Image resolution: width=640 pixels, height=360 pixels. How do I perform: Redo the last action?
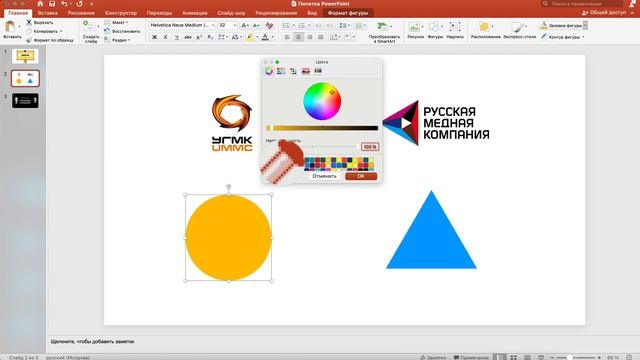(x=79, y=4)
